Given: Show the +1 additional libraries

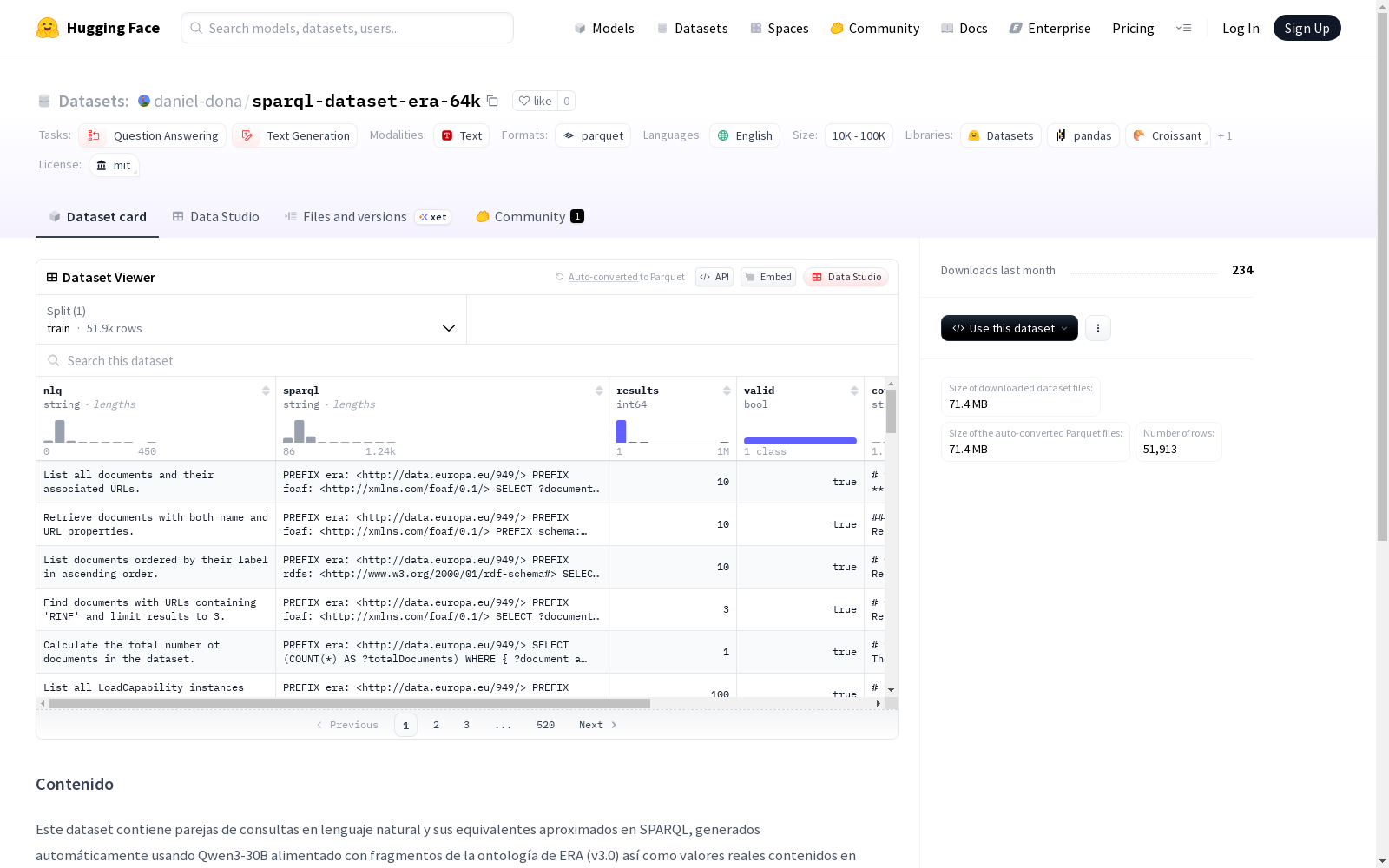Looking at the screenshot, I should (x=1225, y=135).
